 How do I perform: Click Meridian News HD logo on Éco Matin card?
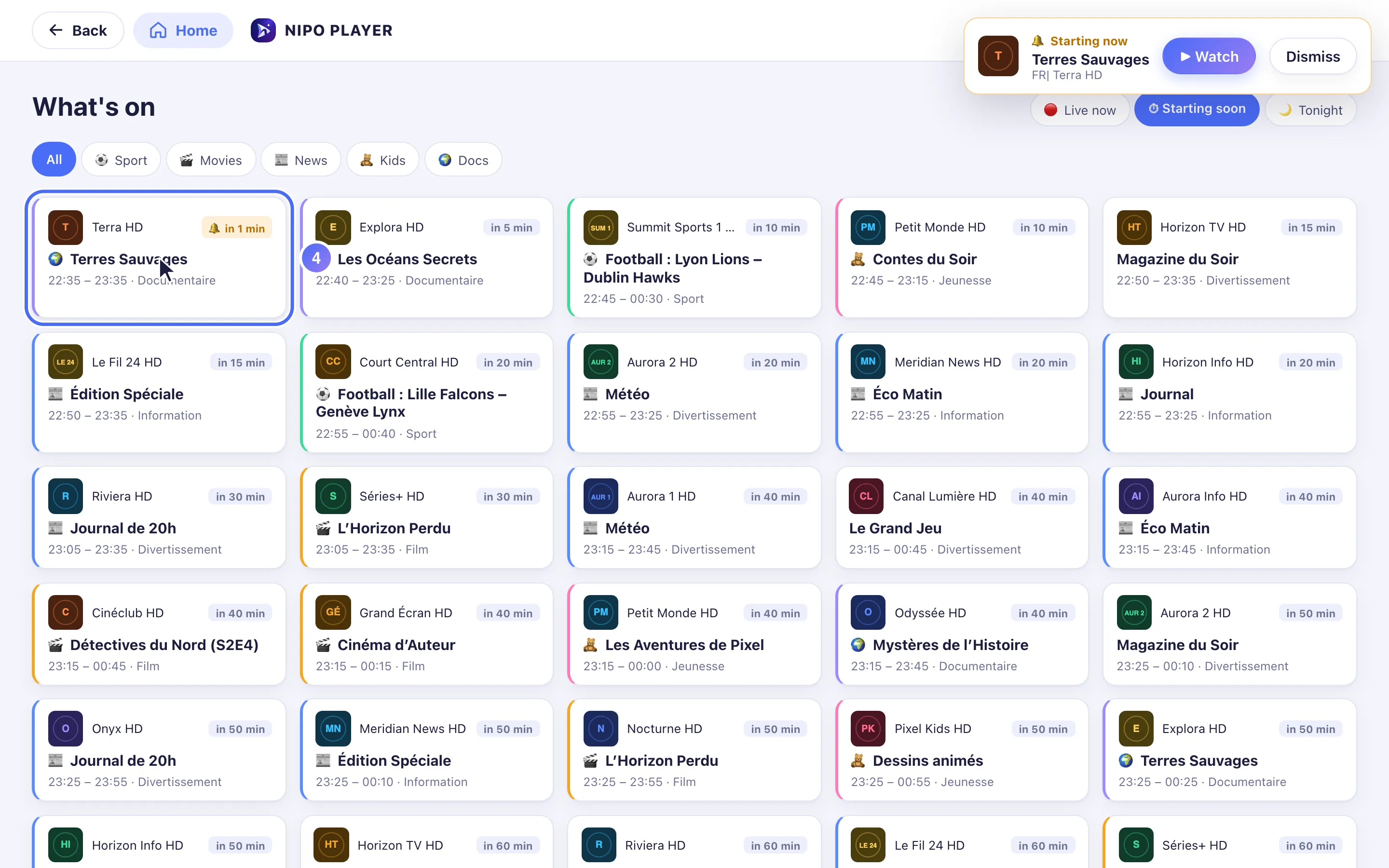coord(868,362)
